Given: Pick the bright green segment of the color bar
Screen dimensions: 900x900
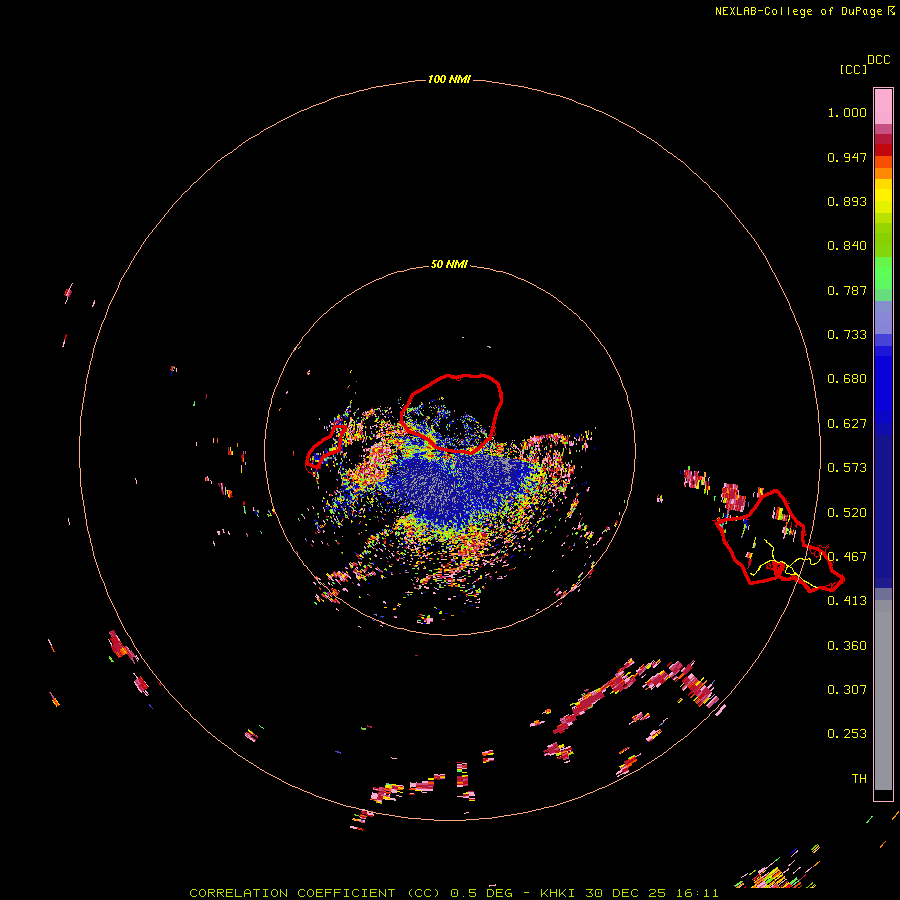Looking at the screenshot, I should point(883,273).
